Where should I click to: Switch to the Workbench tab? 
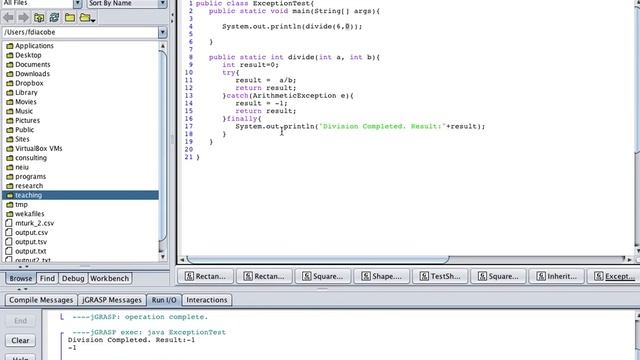click(109, 278)
